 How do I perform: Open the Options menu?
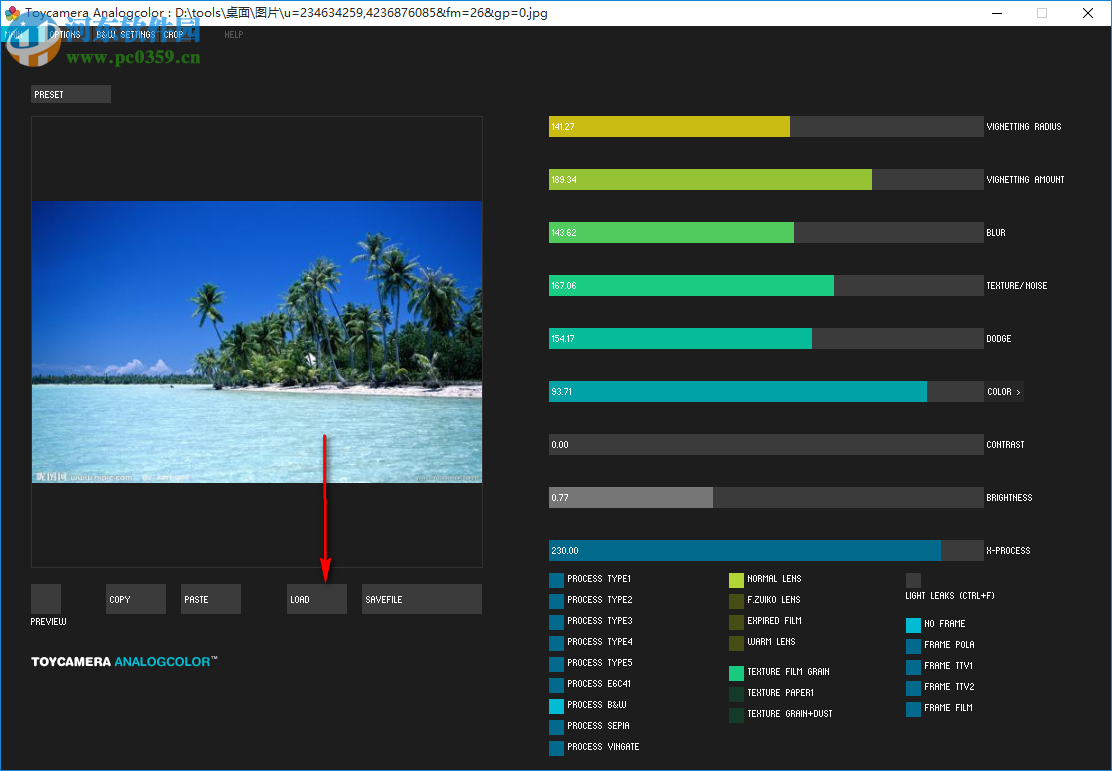[65, 35]
